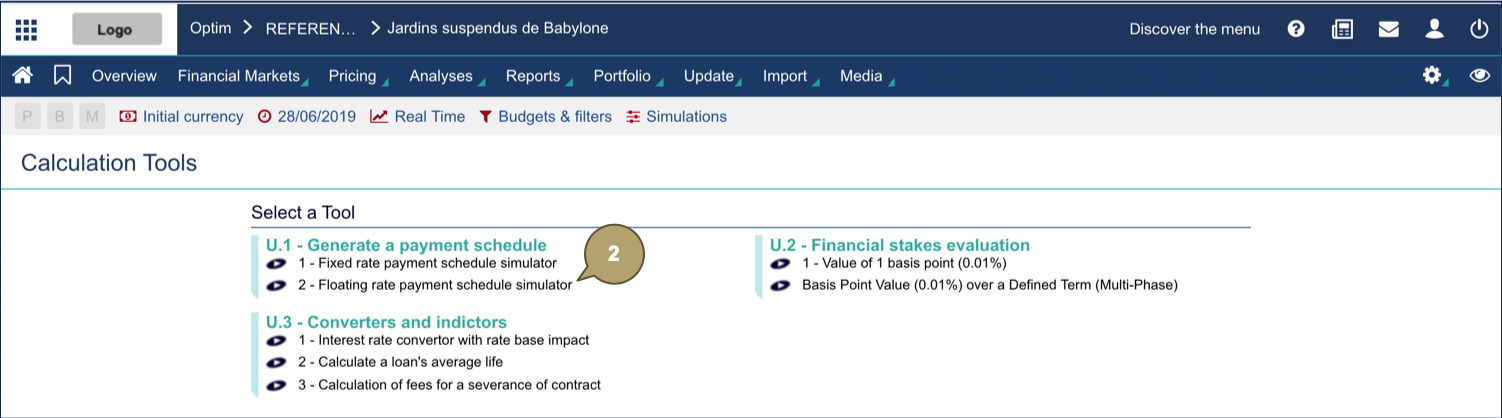This screenshot has height=418, width=1502.
Task: Select Optim in the breadcrumb
Action: pos(211,28)
